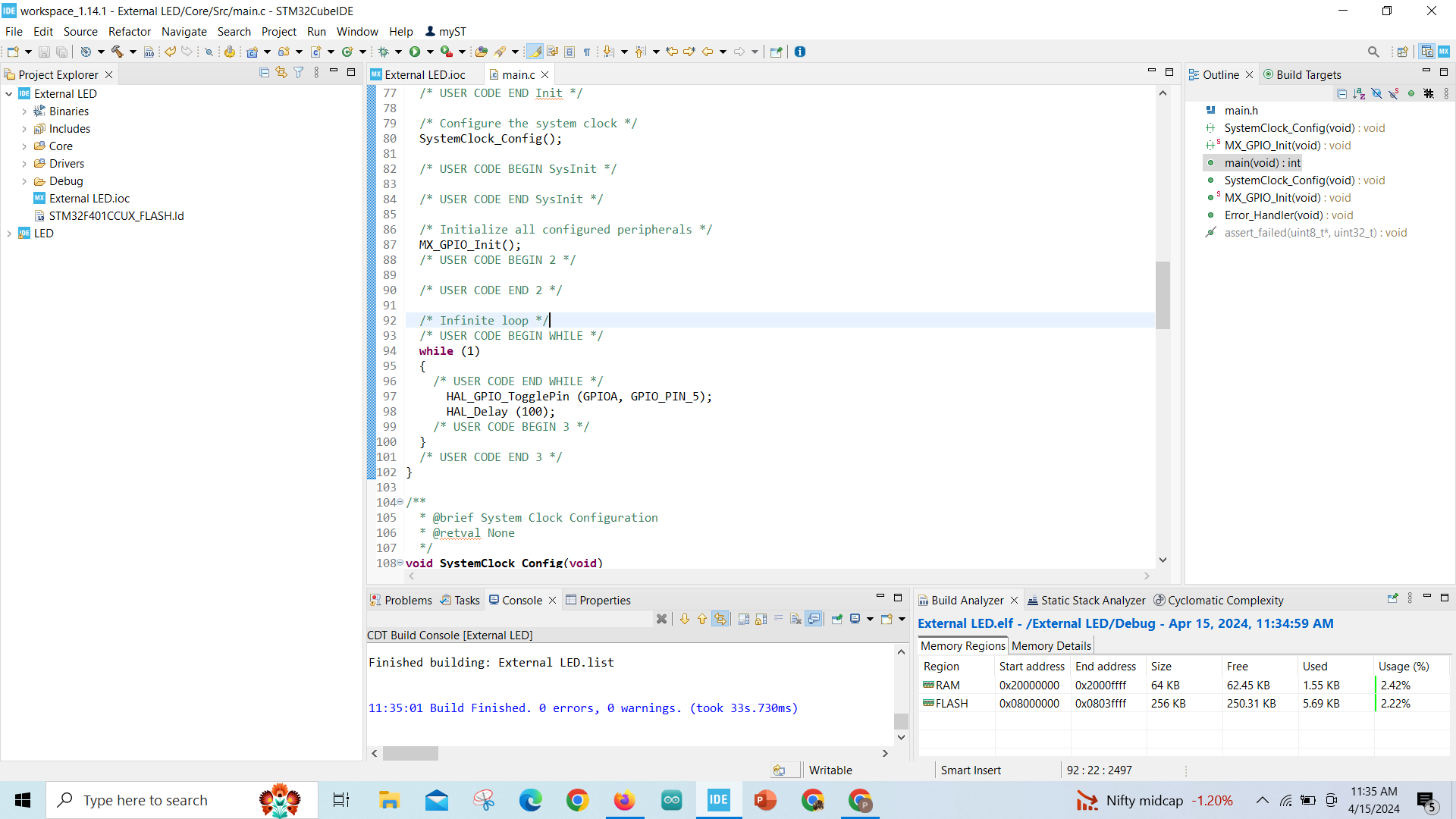1456x819 pixels.
Task: Toggle Hide Non-Public Members green dot
Action: tap(1411, 93)
